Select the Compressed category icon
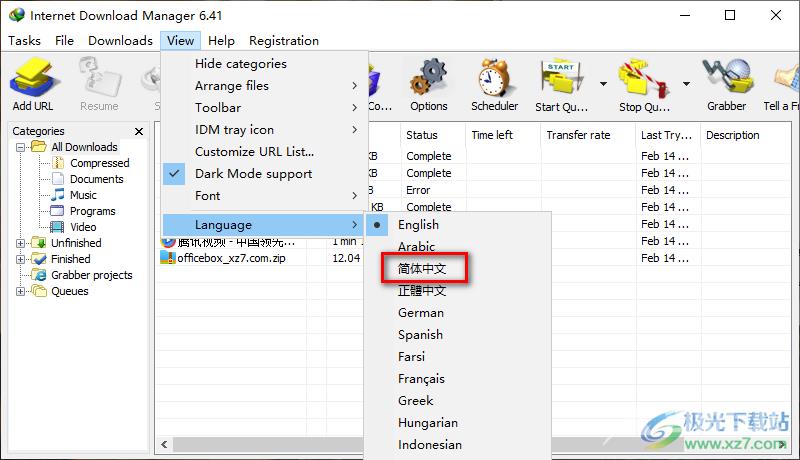 58,163
